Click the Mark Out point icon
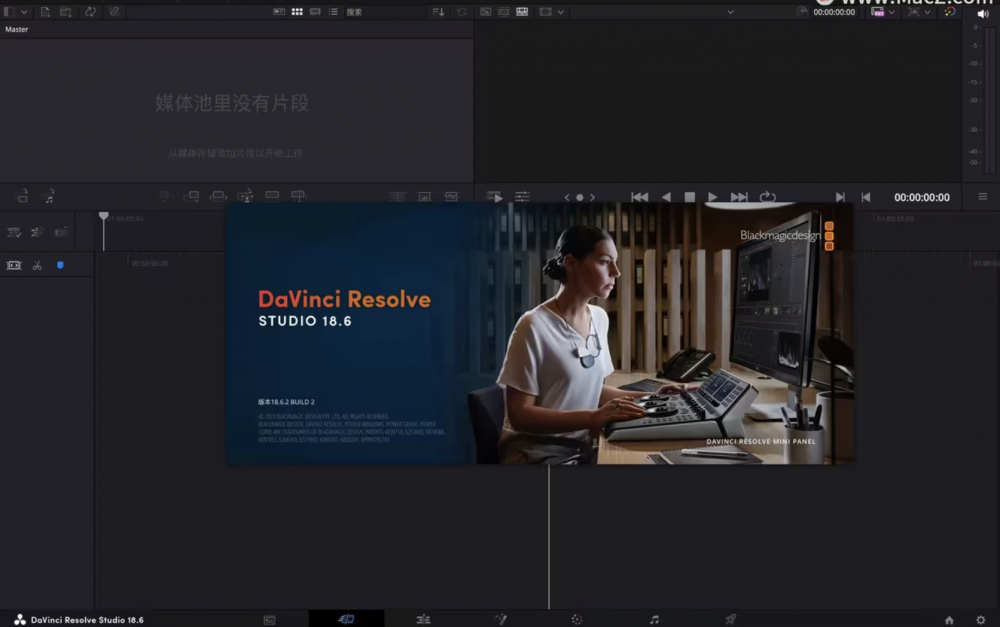This screenshot has height=627, width=1000. tap(865, 197)
